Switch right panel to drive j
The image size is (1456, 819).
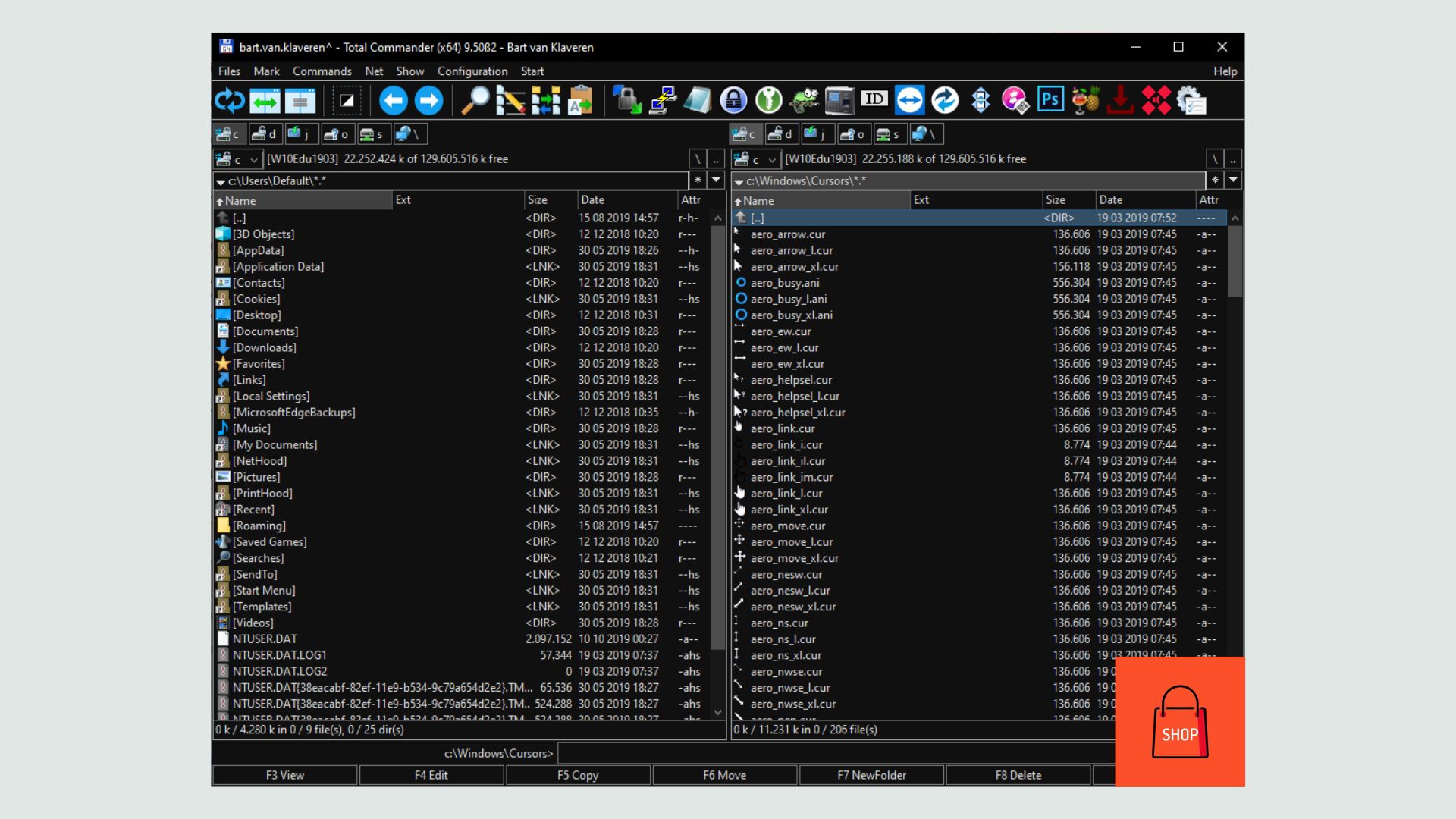point(817,134)
